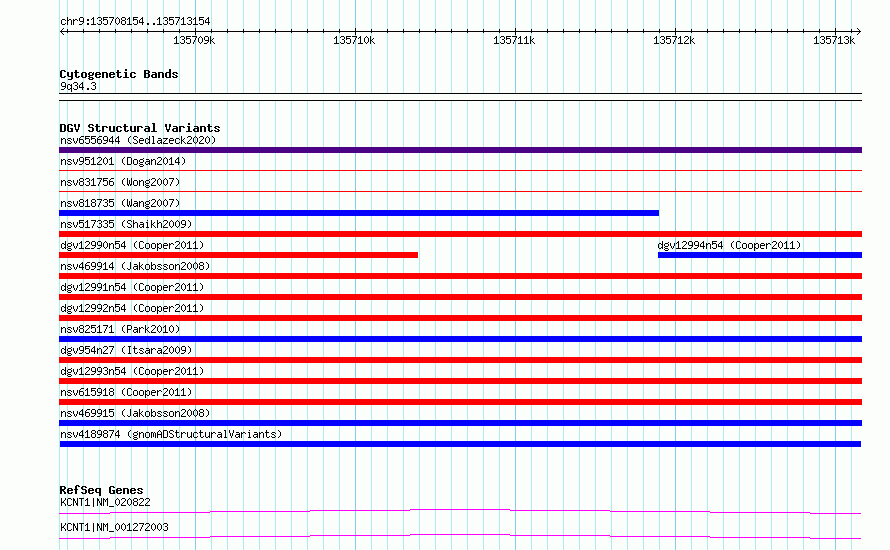Screen dimensions: 890x550
Task: Open the dgv12994n54 (Cooper2011) variant label
Action: 729,245
